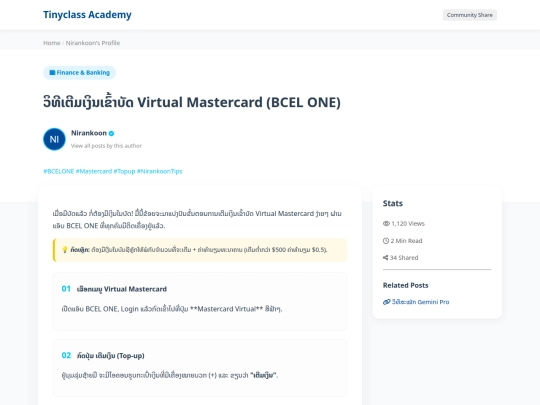This screenshot has width=540, height=405.
Task: Click the NI author avatar
Action: tap(54, 139)
